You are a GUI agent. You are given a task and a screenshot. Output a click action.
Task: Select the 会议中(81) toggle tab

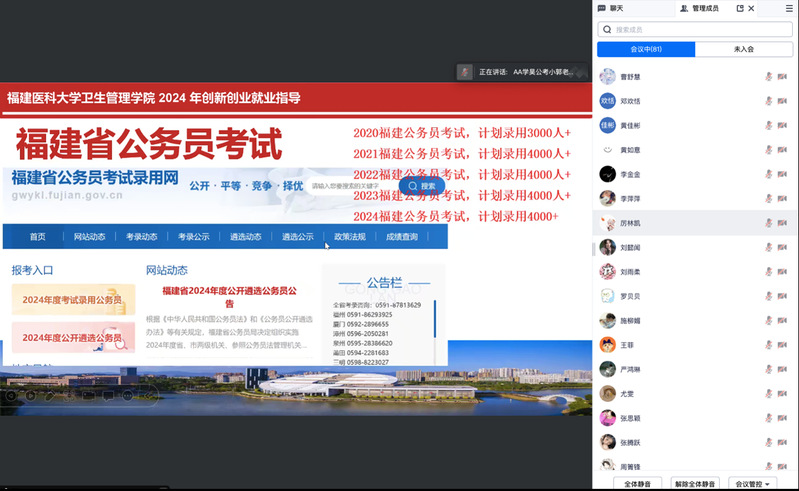(x=645, y=49)
